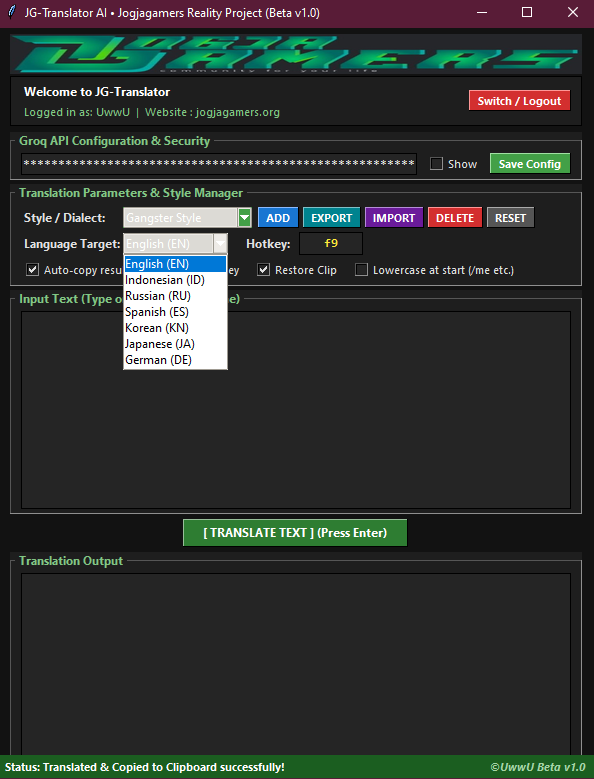The width and height of the screenshot is (594, 779).
Task: Toggle the Show API key checkbox
Action: point(436,164)
